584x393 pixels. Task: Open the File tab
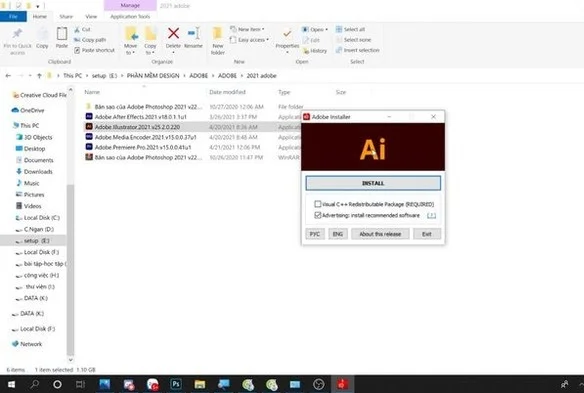tap(13, 16)
